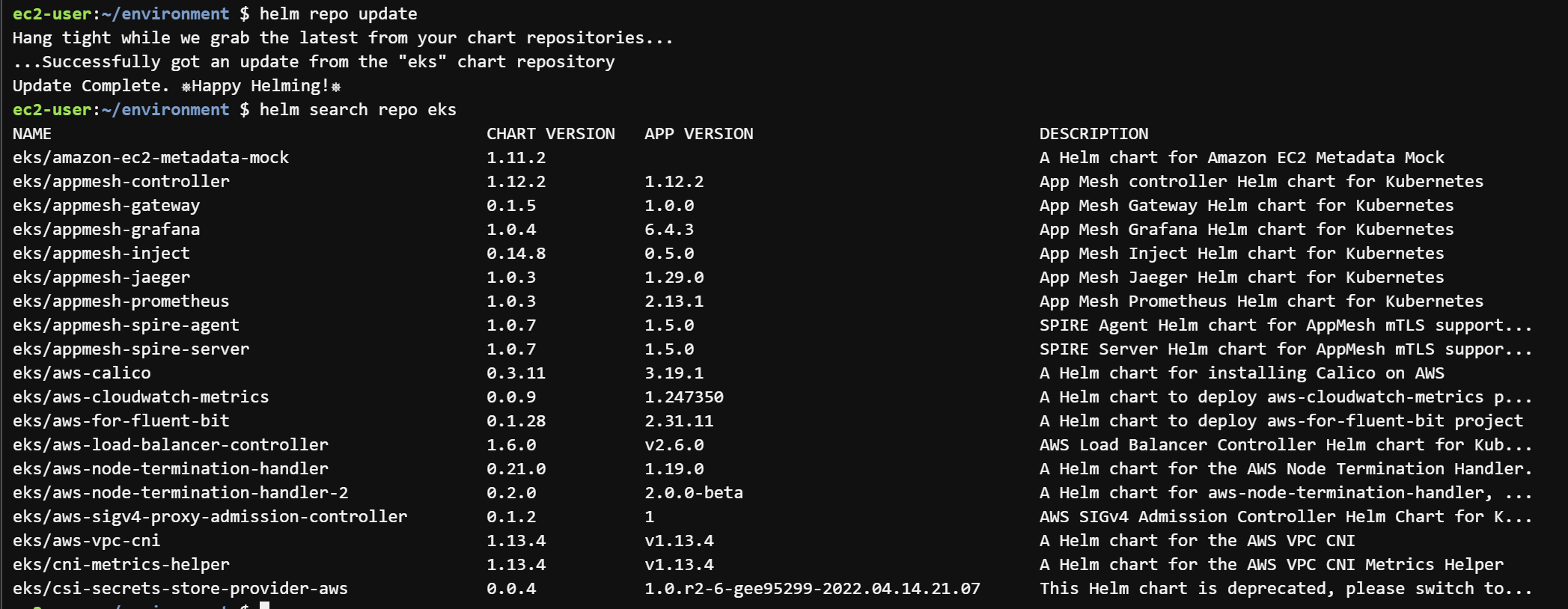The height and width of the screenshot is (609, 1568).
Task: Select eks/cni-metrics-helper chart name
Action: pyautogui.click(x=121, y=565)
